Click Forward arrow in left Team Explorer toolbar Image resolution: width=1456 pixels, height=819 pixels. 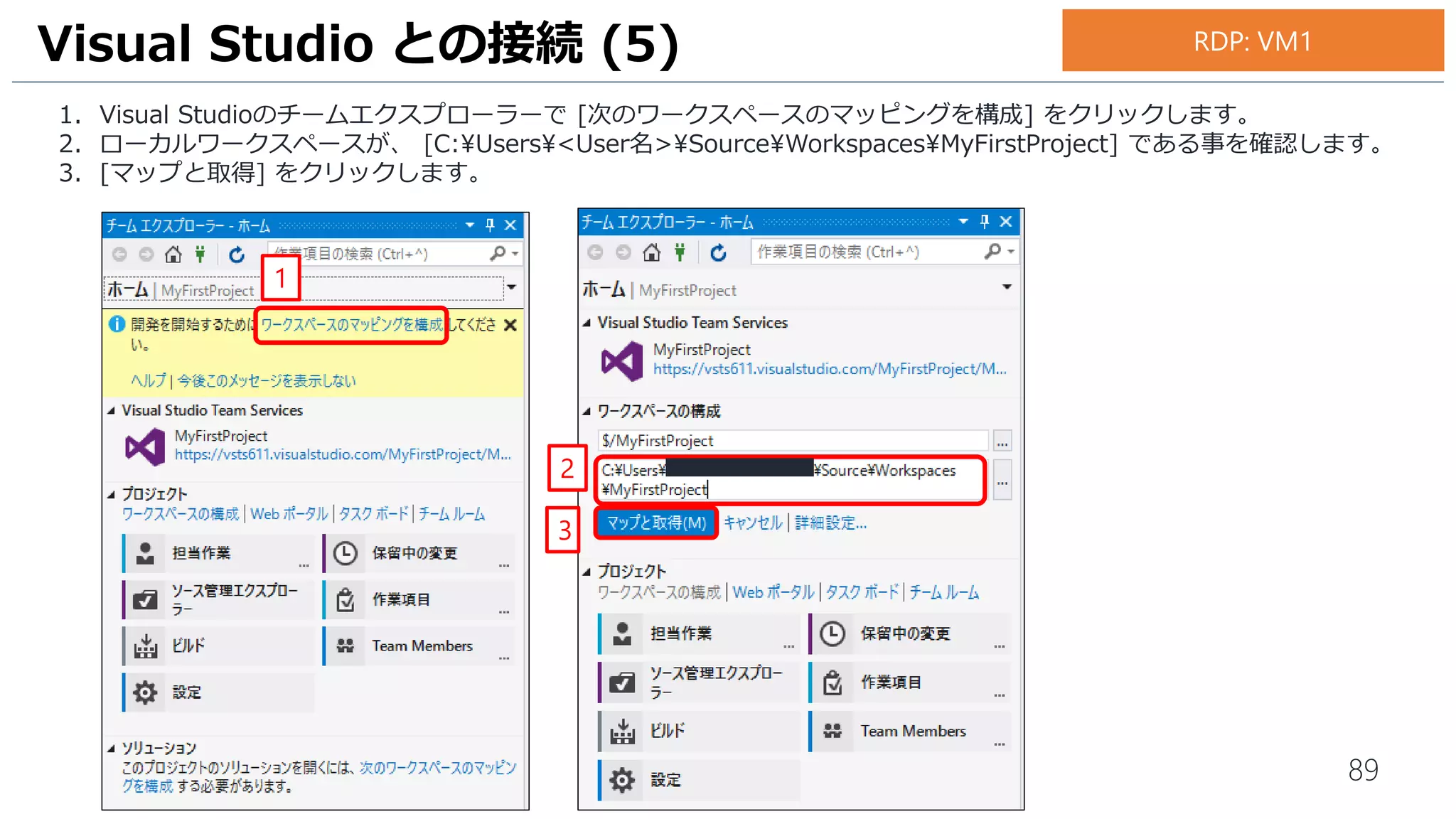click(146, 254)
